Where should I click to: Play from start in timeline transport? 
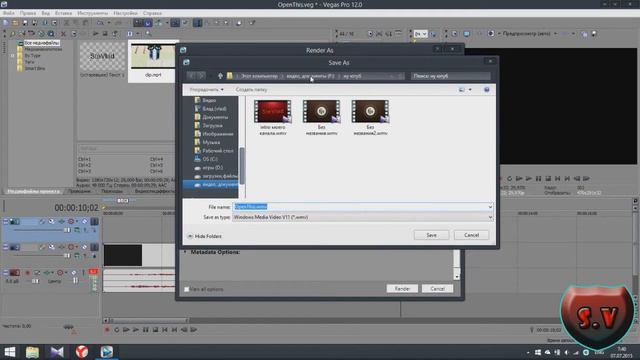pyautogui.click(x=126, y=330)
